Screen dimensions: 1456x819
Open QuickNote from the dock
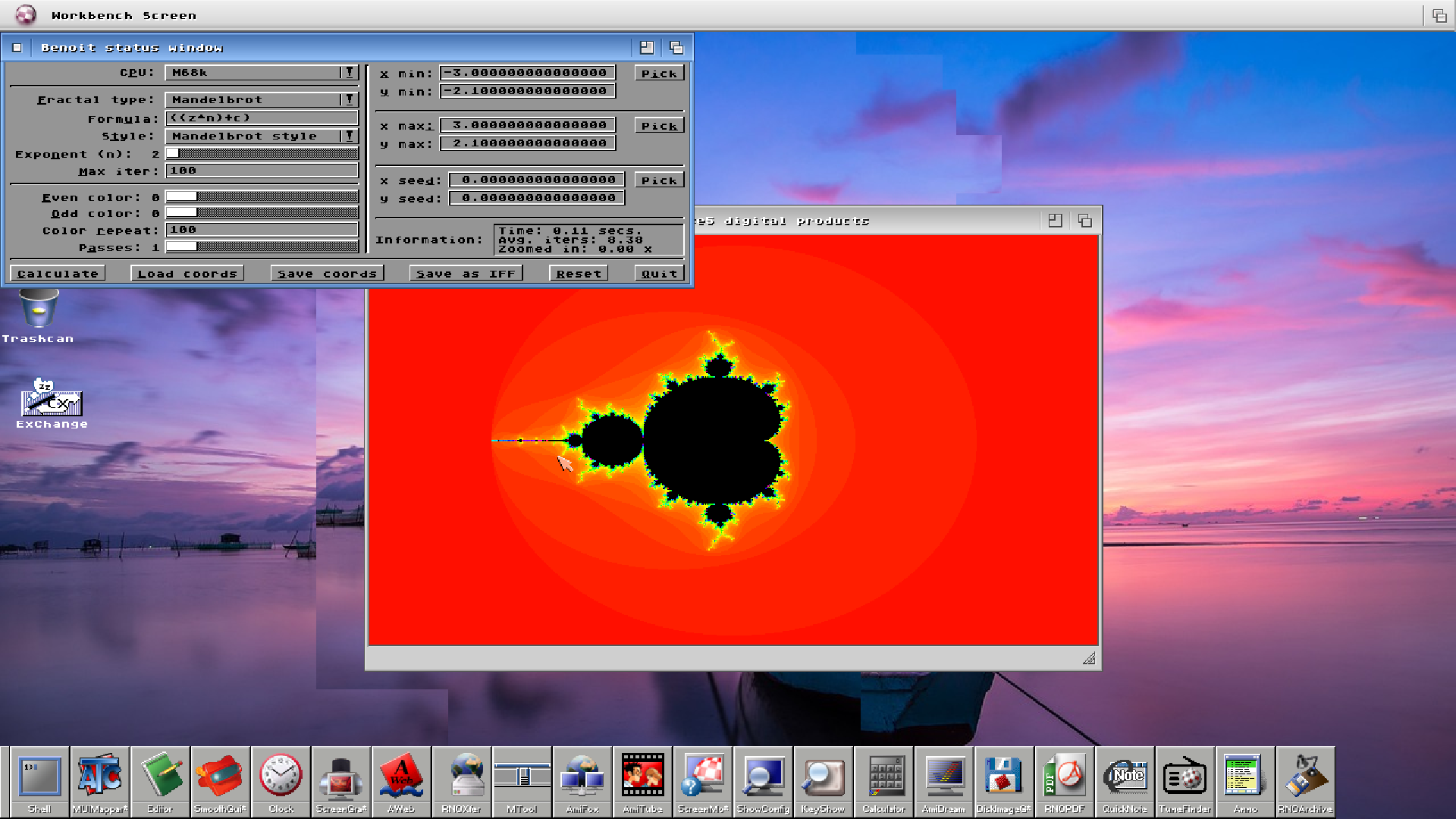pyautogui.click(x=1125, y=777)
